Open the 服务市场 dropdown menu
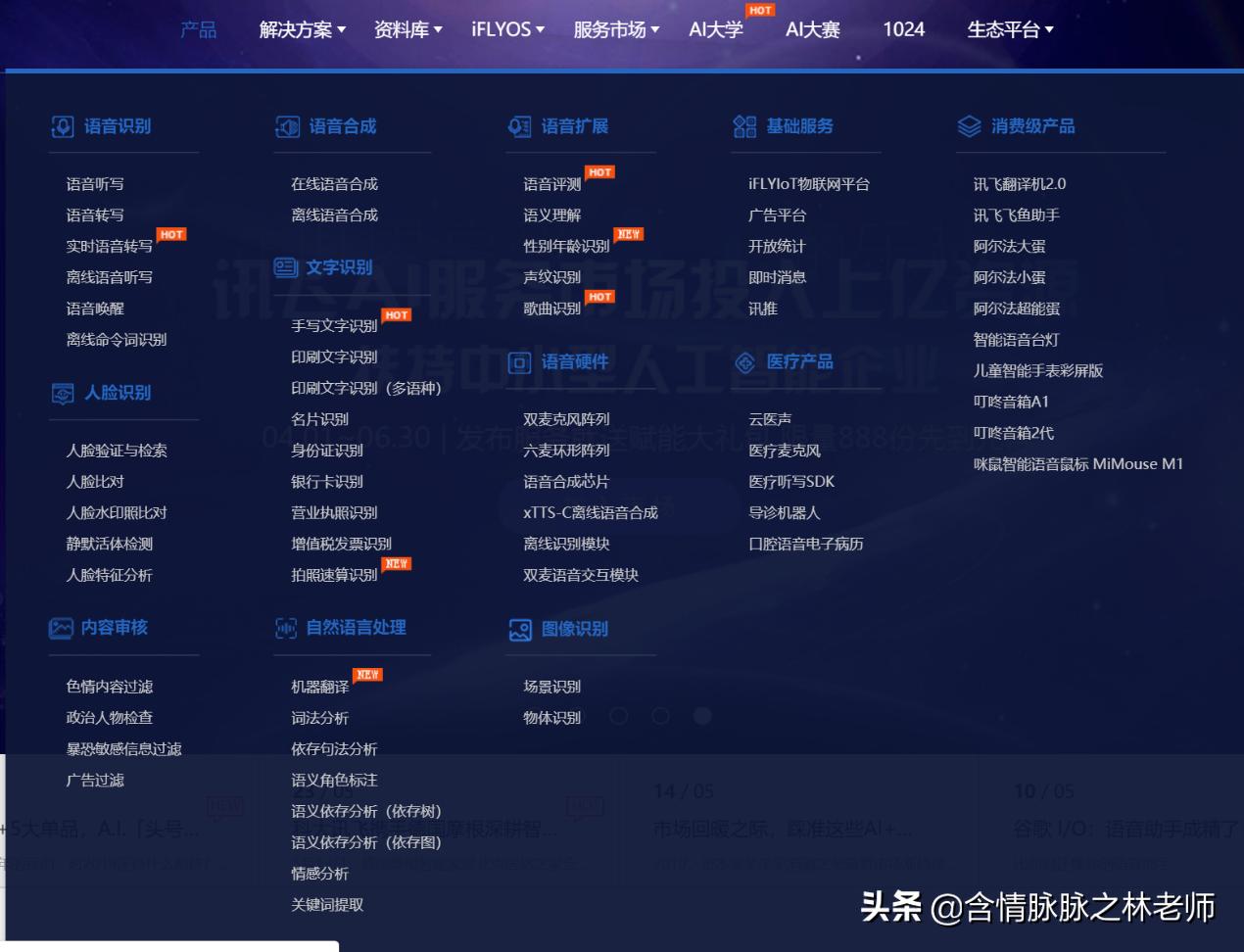Screen dimensions: 1244x952 [x=612, y=29]
